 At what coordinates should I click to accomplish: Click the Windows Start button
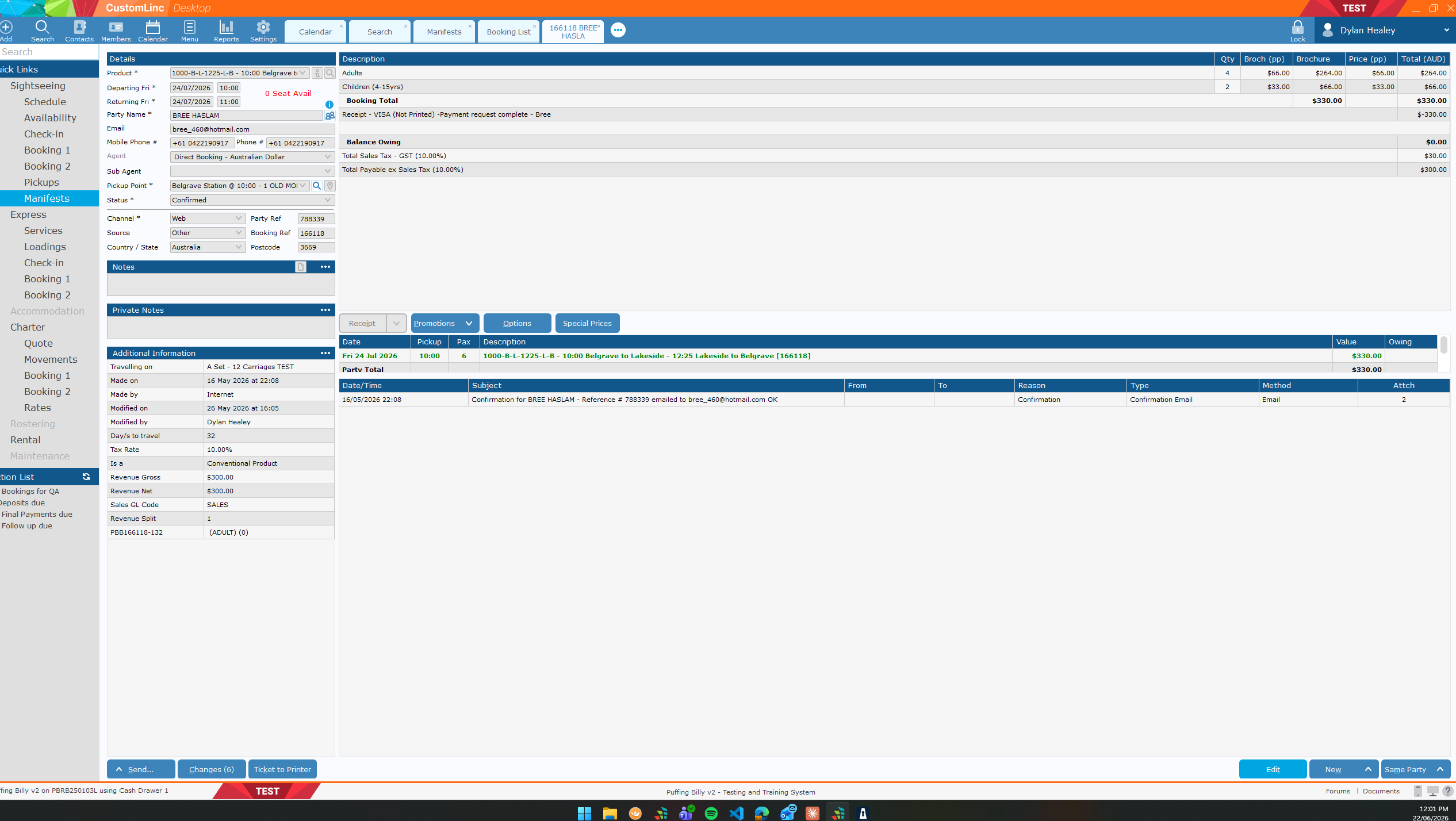pyautogui.click(x=585, y=813)
